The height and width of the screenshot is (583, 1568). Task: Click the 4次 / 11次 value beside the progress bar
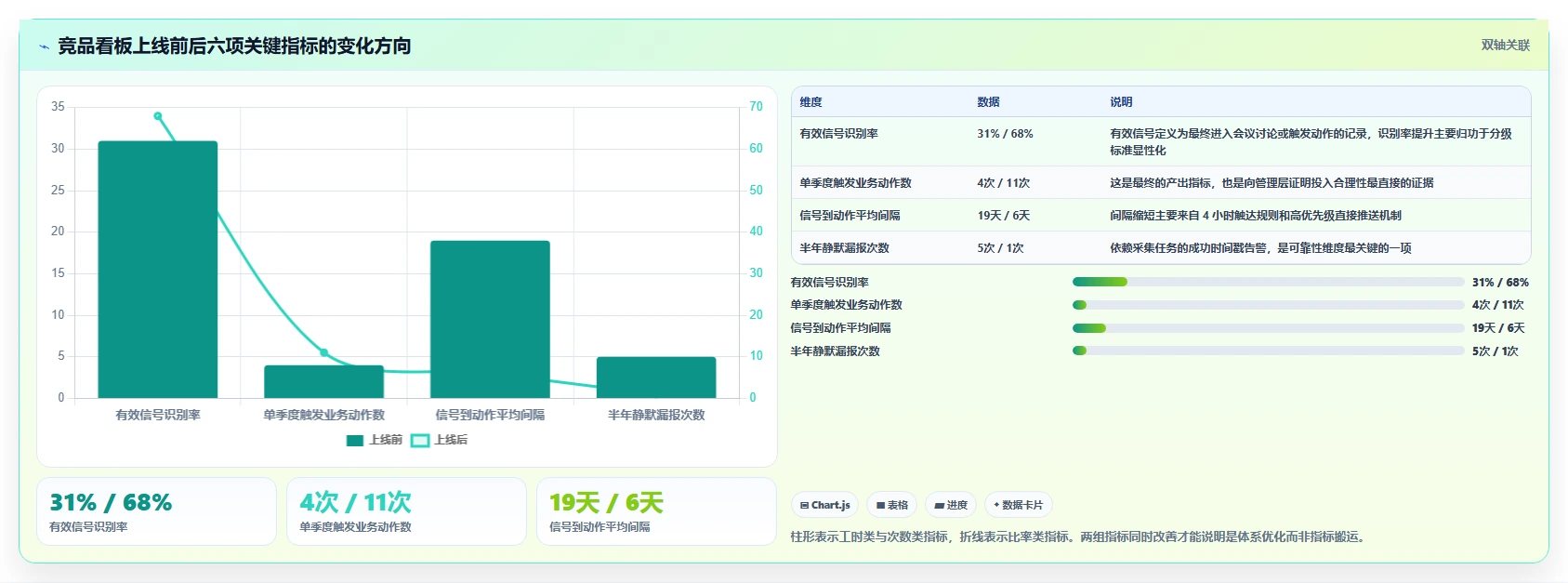1498,305
